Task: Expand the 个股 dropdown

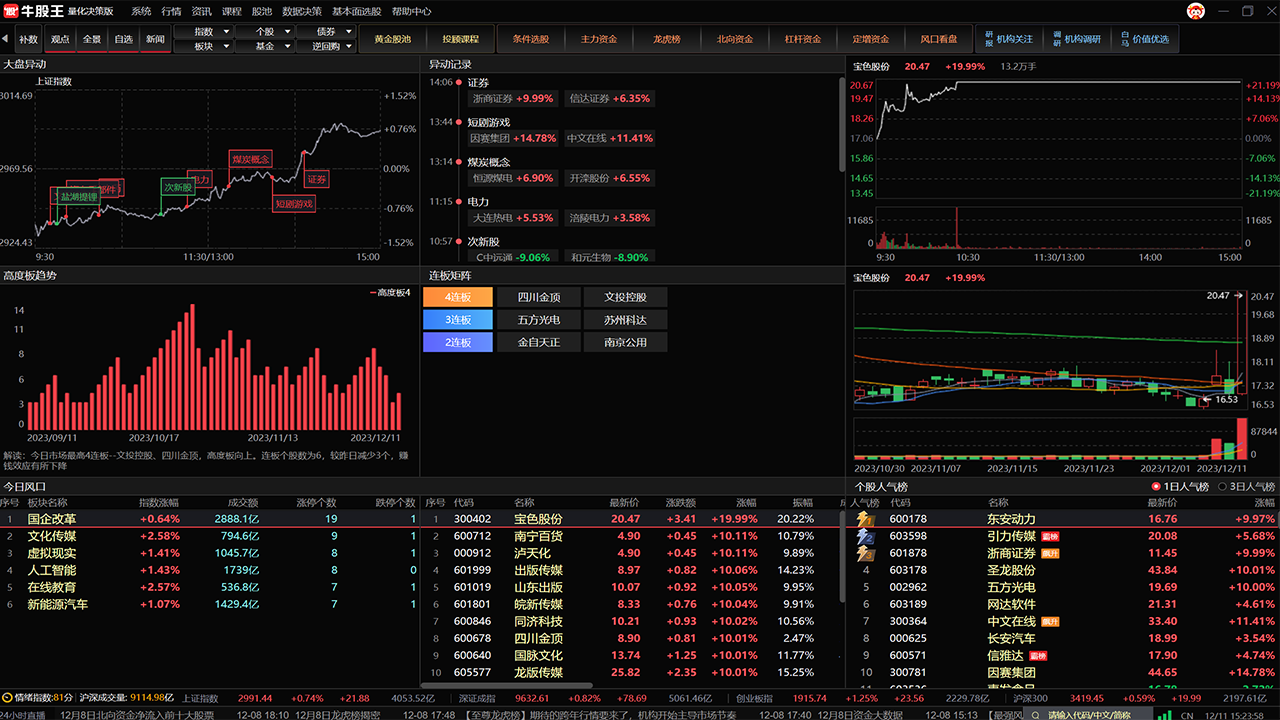Action: [x=265, y=32]
